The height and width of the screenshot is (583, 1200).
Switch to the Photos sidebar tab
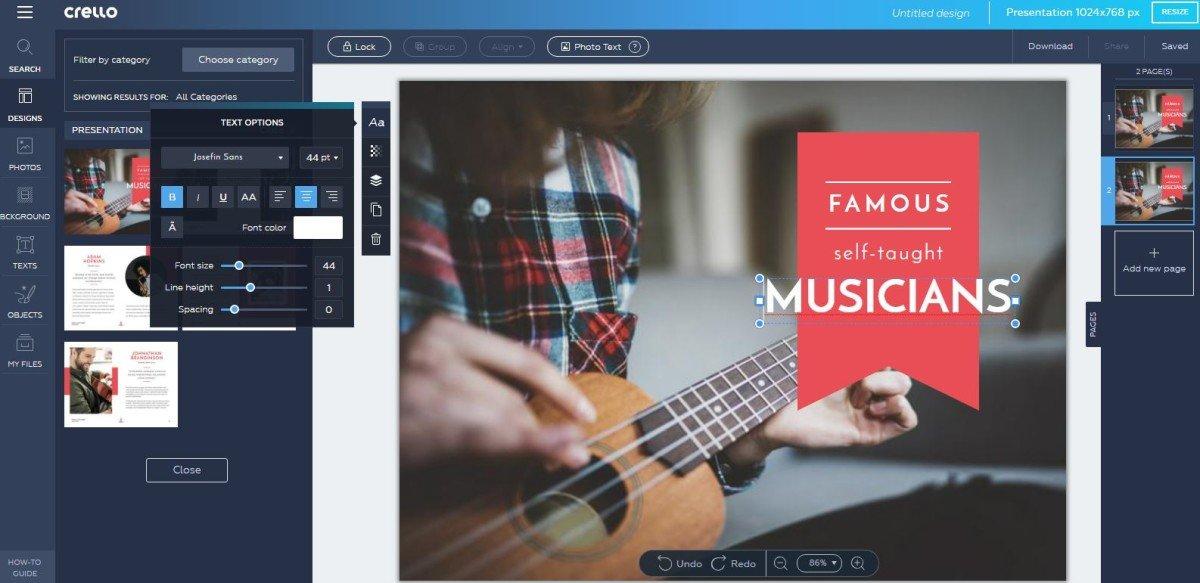click(25, 154)
